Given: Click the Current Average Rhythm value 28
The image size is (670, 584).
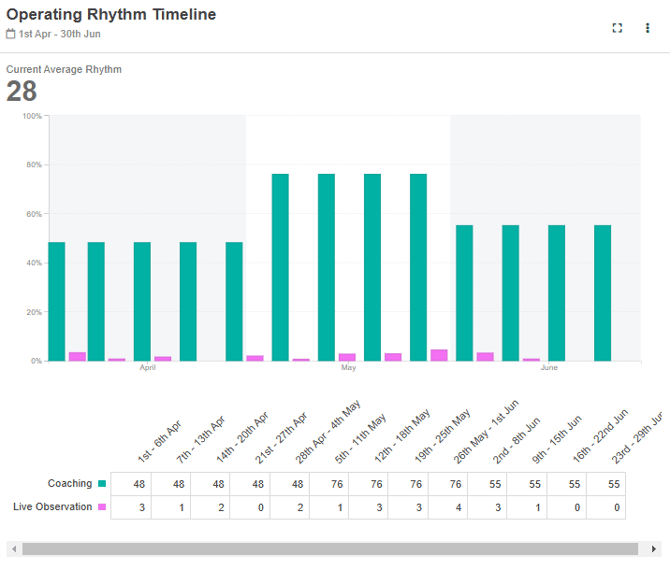Looking at the screenshot, I should click(x=22, y=92).
